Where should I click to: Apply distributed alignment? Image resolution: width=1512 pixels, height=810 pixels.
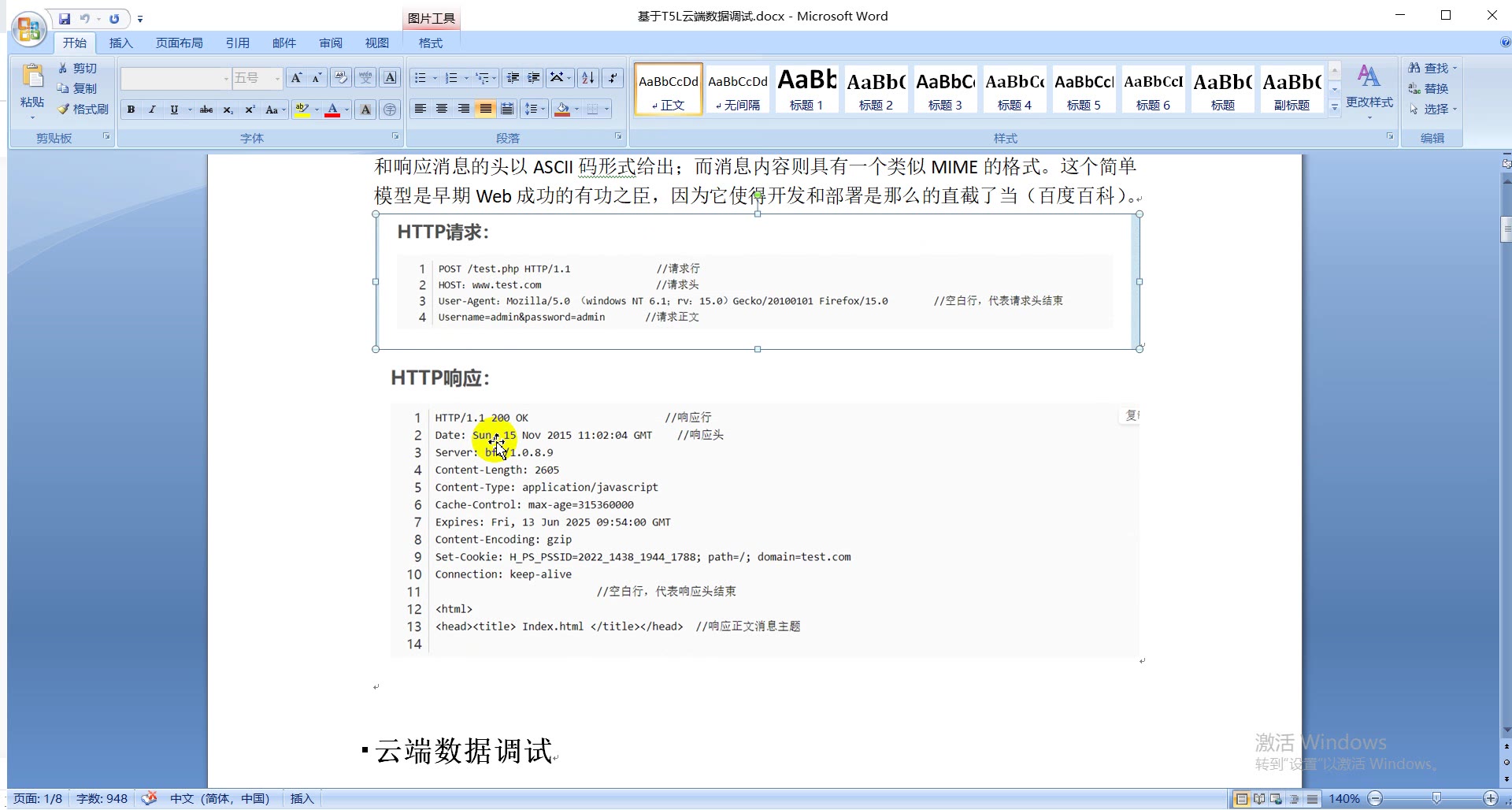tap(507, 109)
